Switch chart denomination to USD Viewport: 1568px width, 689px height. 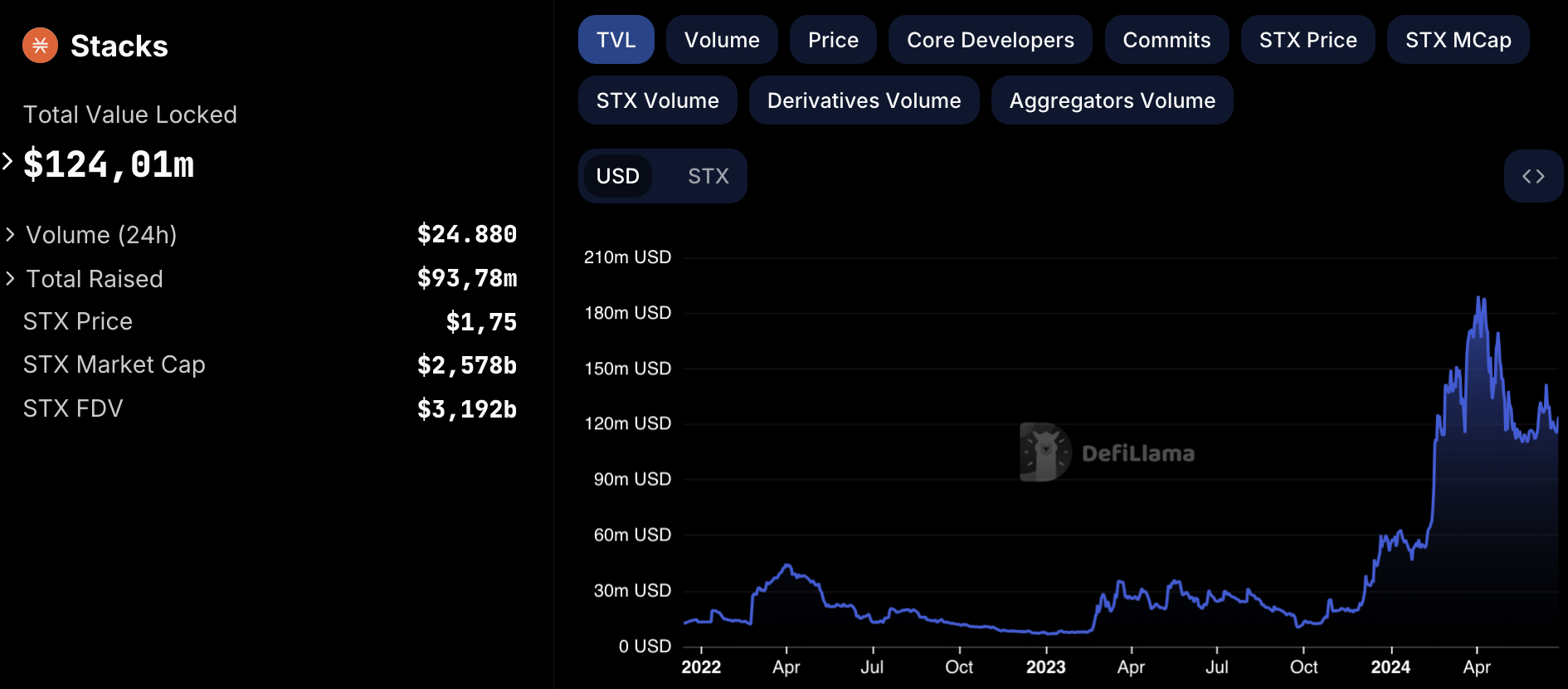[x=618, y=176]
